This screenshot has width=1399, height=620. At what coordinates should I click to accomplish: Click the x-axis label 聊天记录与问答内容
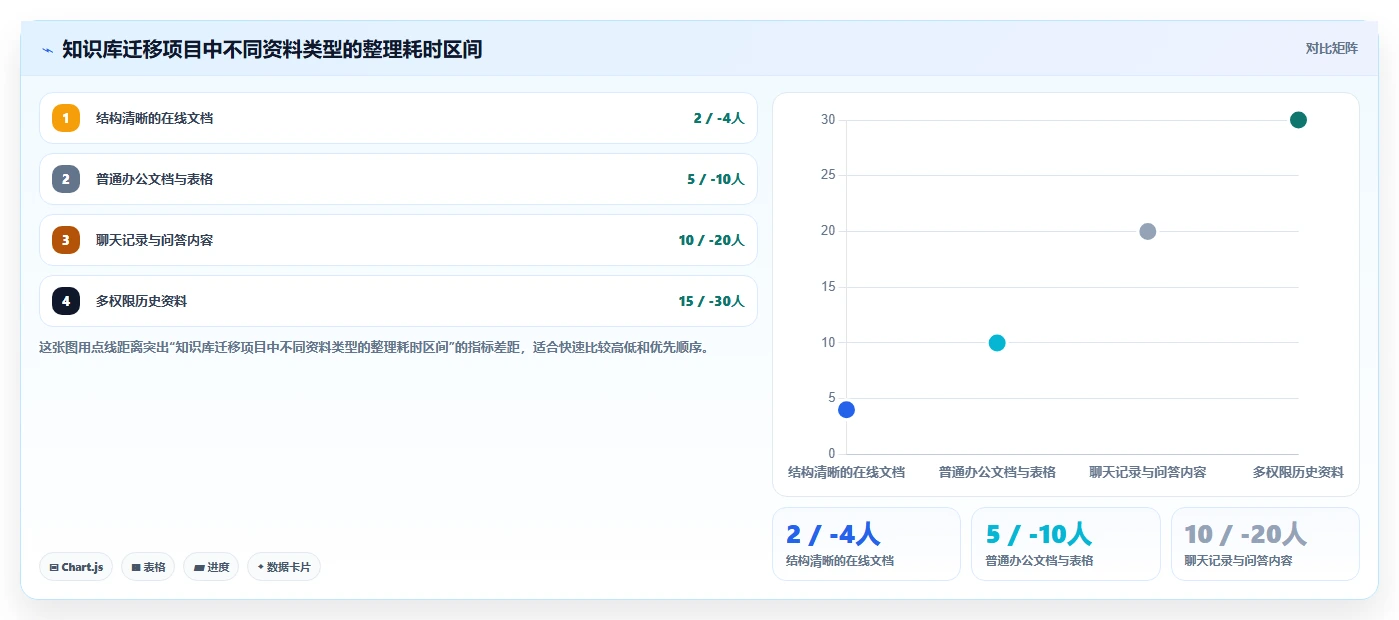[x=1148, y=472]
